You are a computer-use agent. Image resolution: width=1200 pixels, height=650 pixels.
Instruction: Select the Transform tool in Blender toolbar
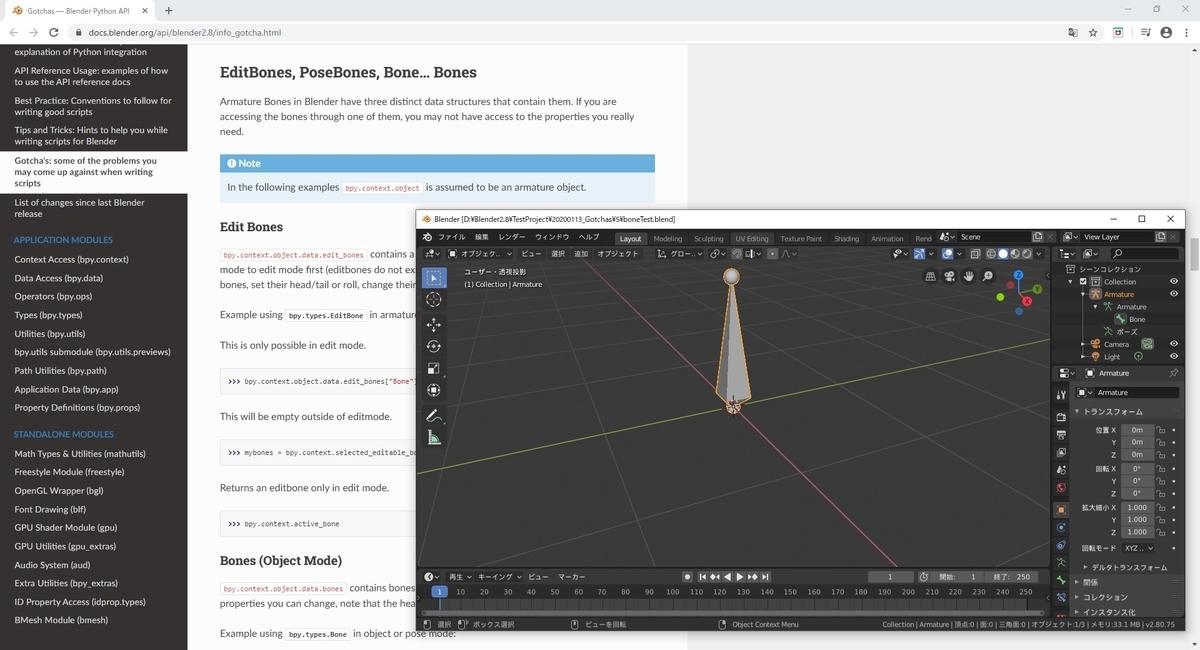click(x=433, y=390)
